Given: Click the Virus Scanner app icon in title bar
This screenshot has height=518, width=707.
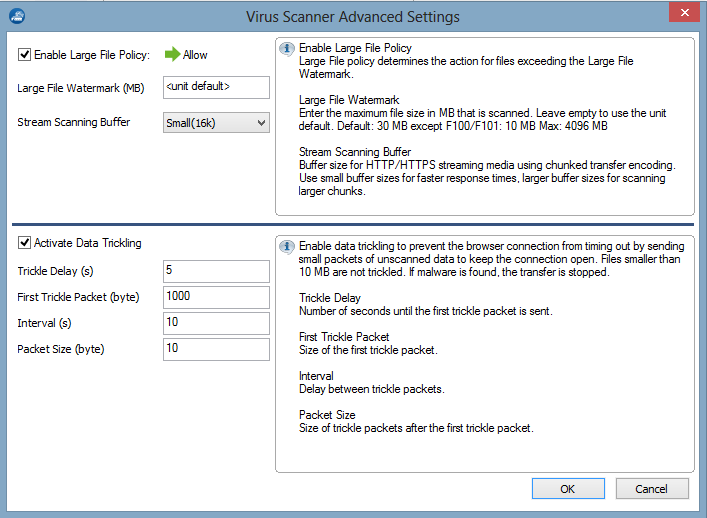Looking at the screenshot, I should pos(17,17).
